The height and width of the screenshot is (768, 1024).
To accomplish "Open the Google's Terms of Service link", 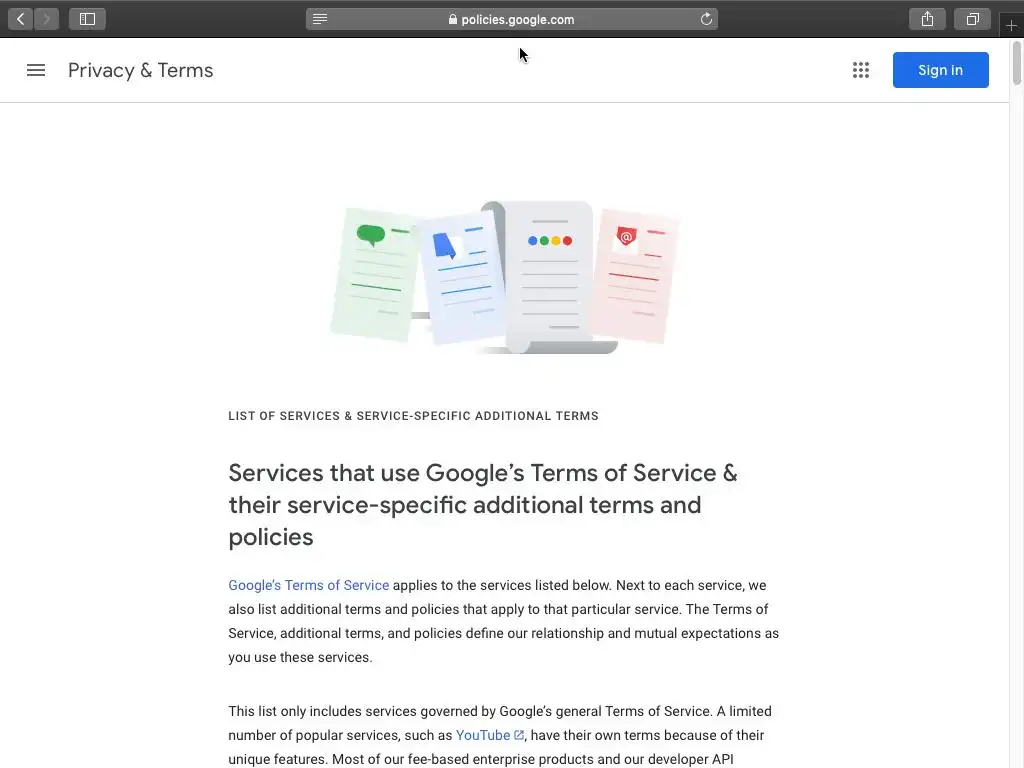I will pyautogui.click(x=308, y=585).
